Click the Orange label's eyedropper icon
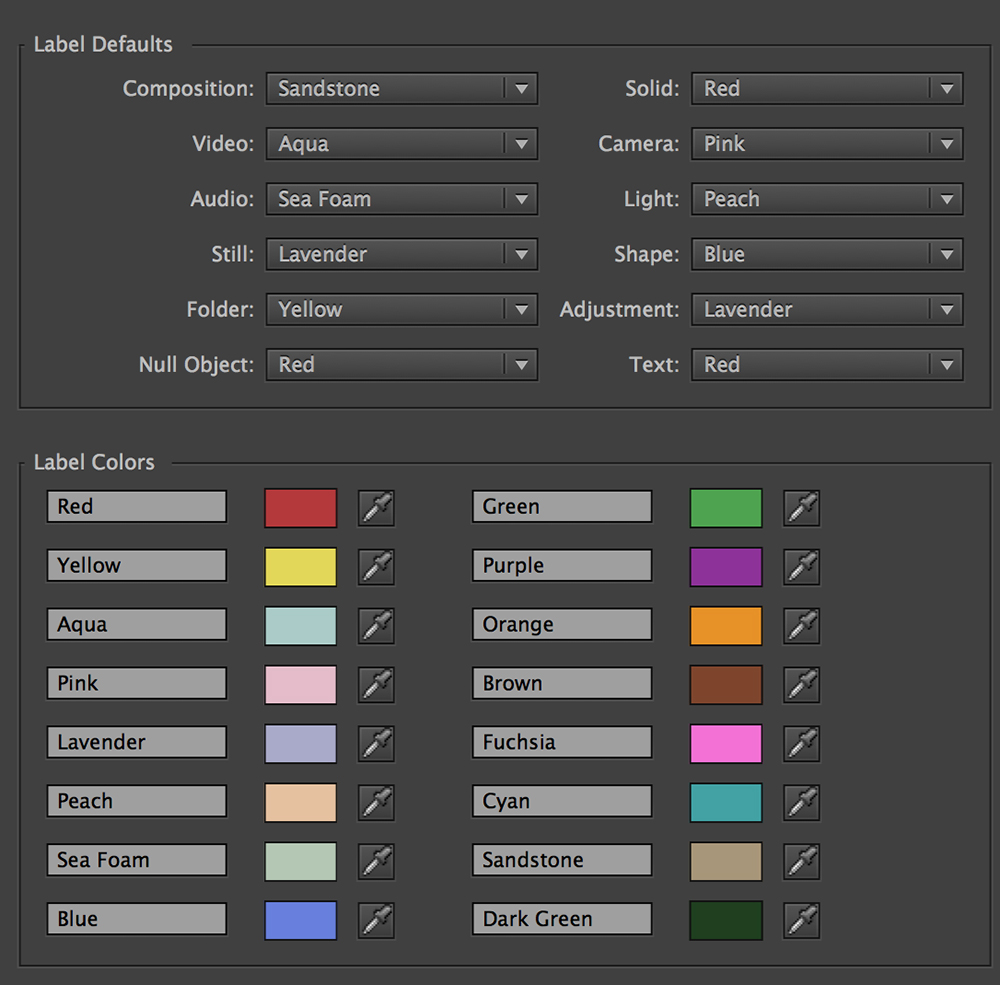Viewport: 1000px width, 985px height. tap(801, 625)
